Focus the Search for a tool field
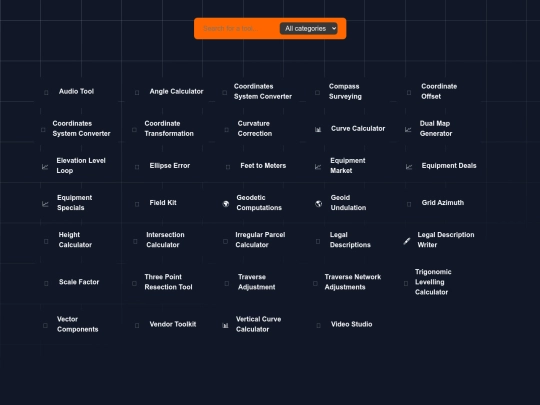Image resolution: width=540 pixels, height=405 pixels. tap(239, 29)
